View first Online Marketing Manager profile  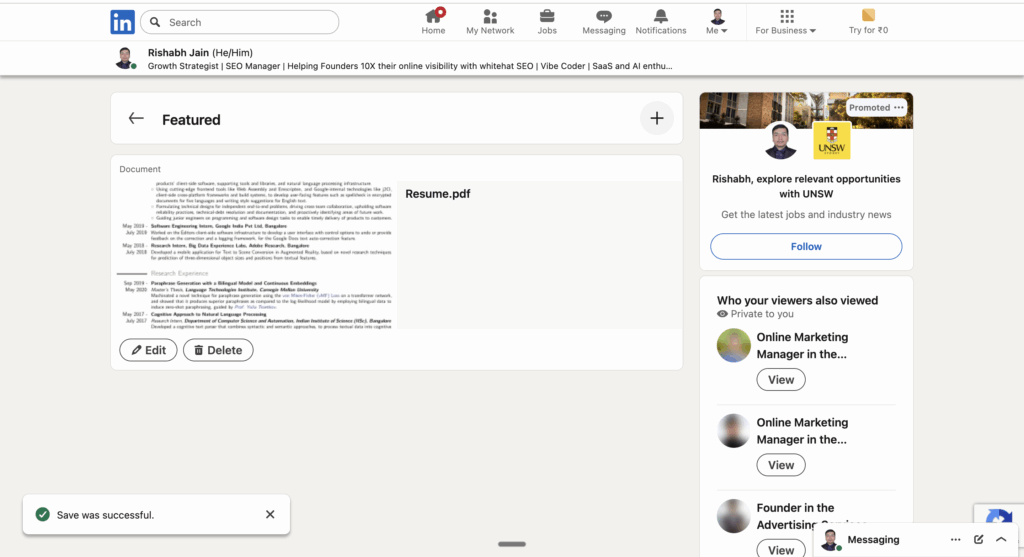click(781, 379)
